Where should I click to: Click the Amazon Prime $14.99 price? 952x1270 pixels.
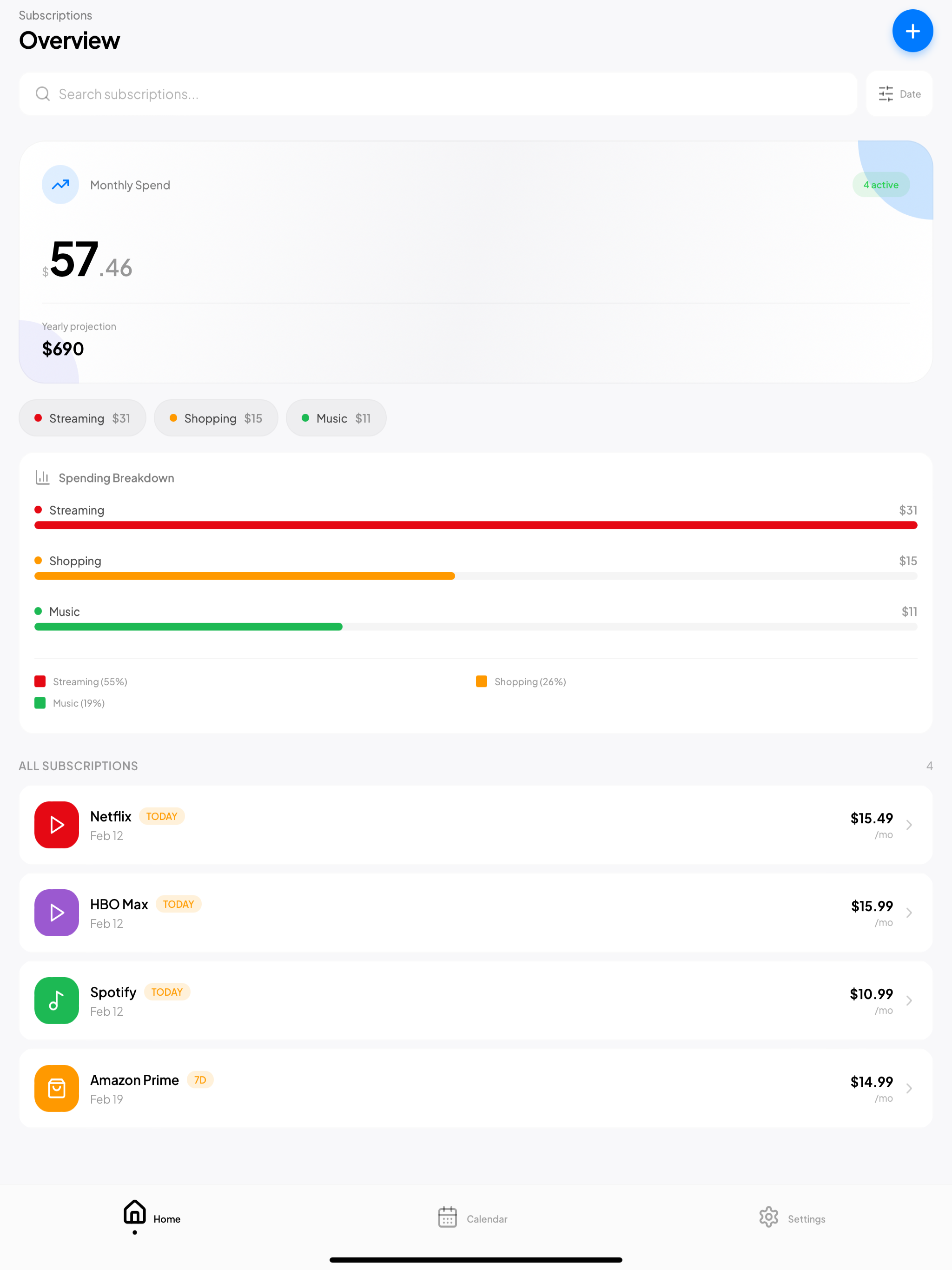tap(872, 1082)
